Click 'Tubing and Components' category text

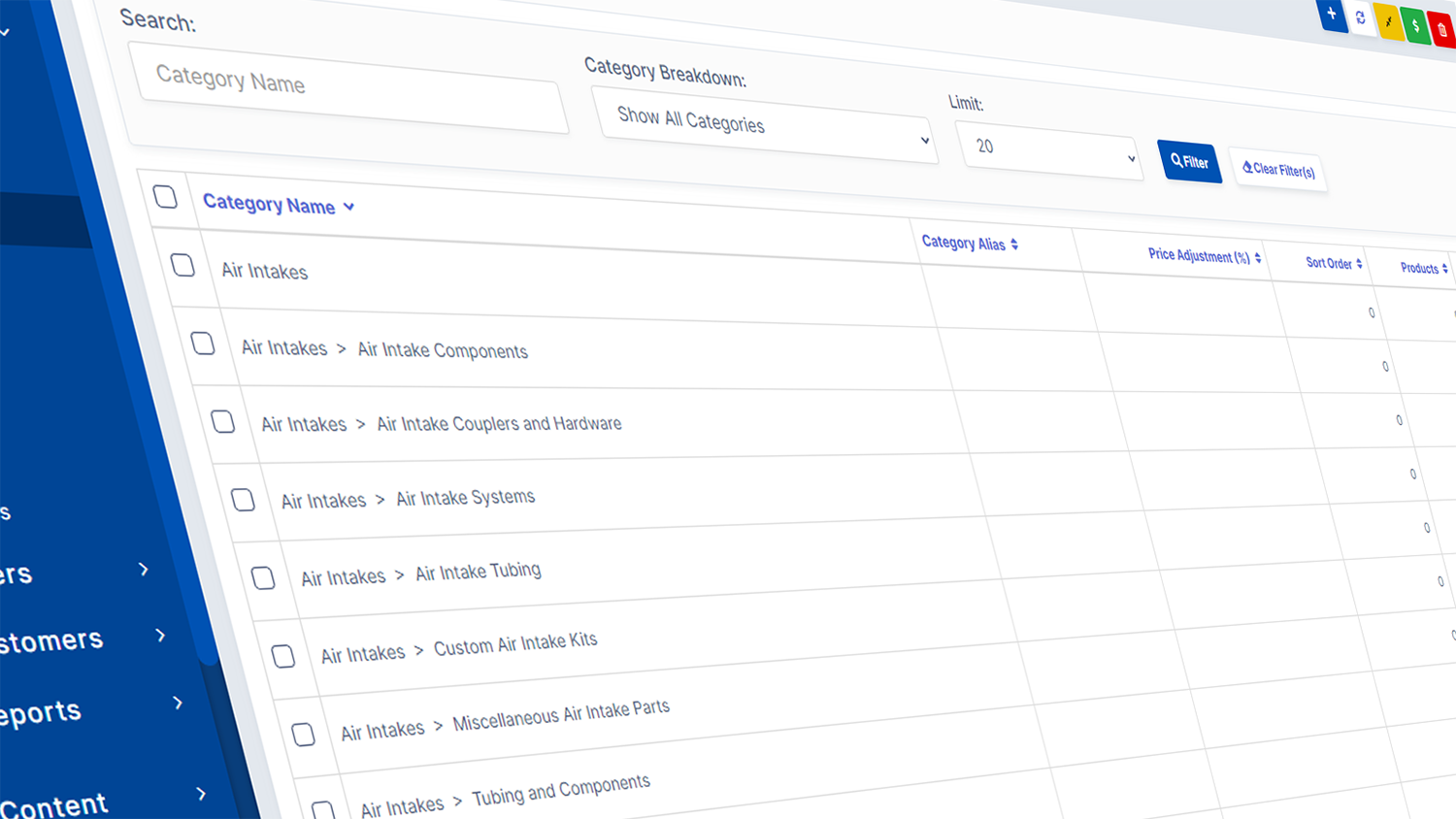pyautogui.click(x=561, y=790)
